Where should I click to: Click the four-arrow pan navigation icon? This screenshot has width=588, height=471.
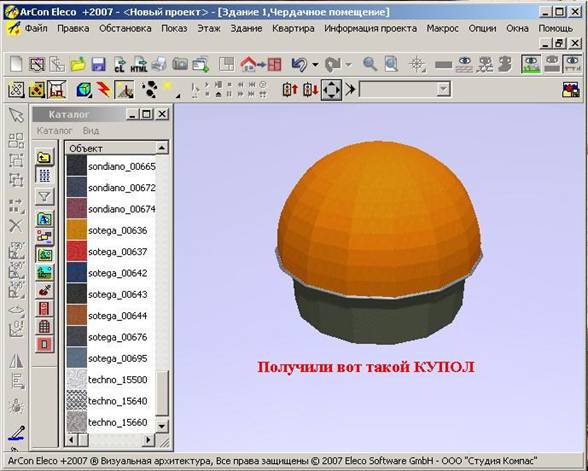[x=331, y=90]
